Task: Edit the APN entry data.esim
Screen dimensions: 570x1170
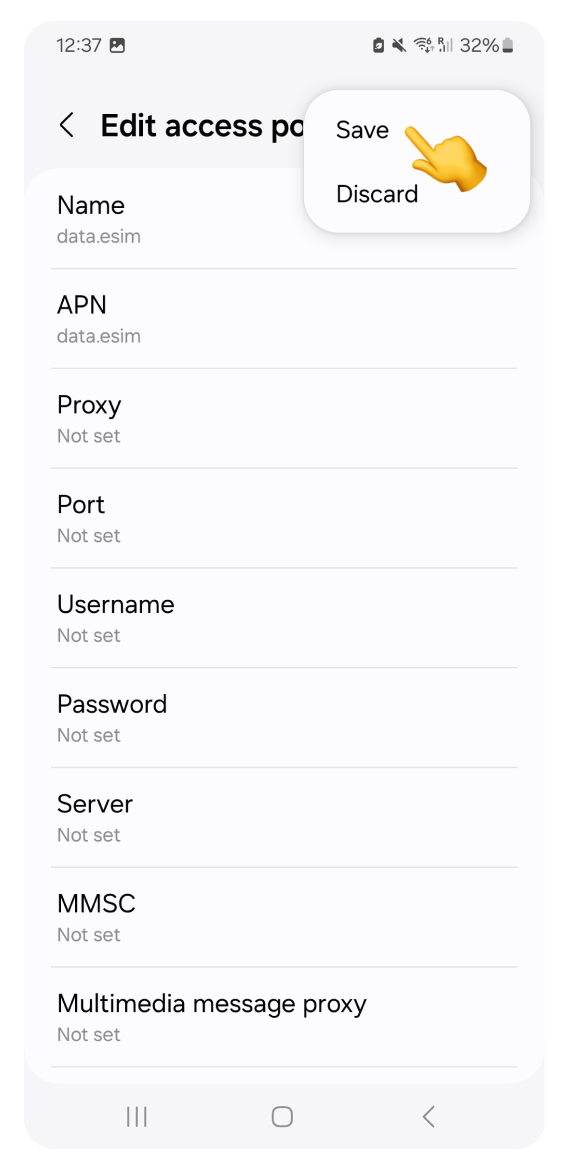Action: click(x=284, y=319)
